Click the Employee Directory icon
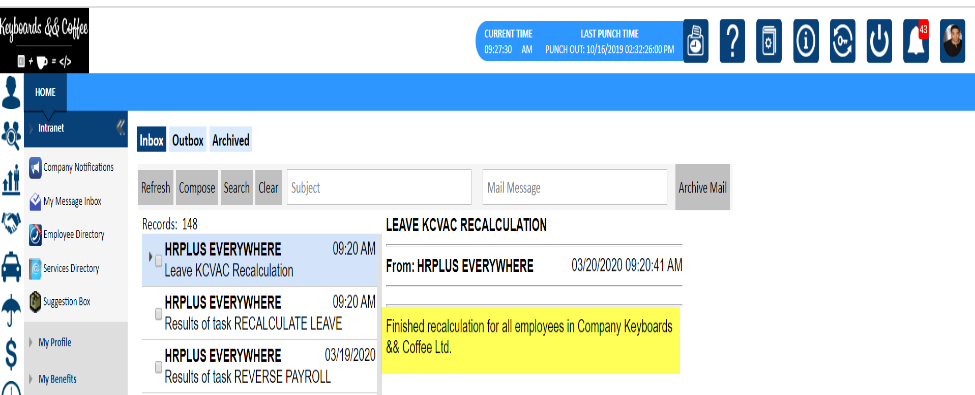975x395 pixels. (35, 235)
